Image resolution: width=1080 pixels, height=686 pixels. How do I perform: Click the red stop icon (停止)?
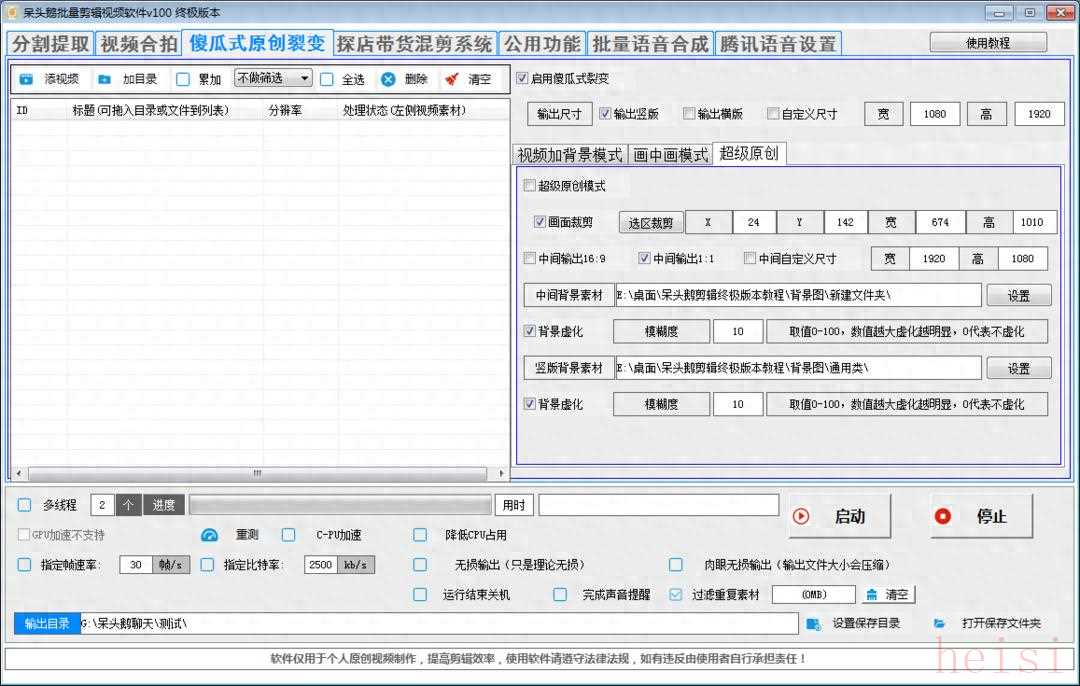coord(942,516)
